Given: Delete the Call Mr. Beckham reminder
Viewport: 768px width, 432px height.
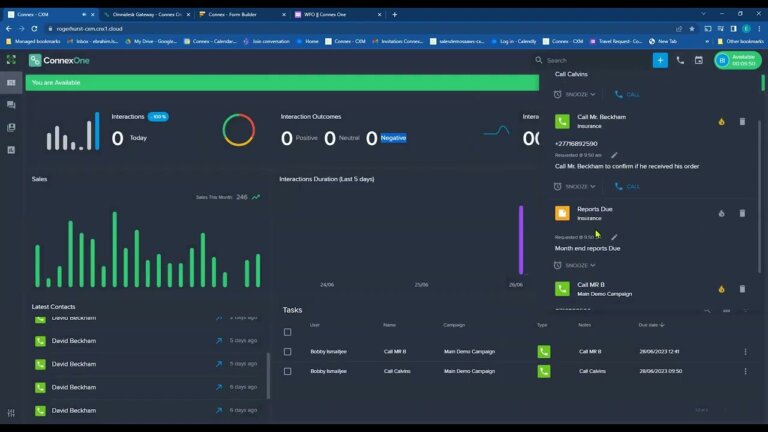Looking at the screenshot, I should (x=742, y=121).
